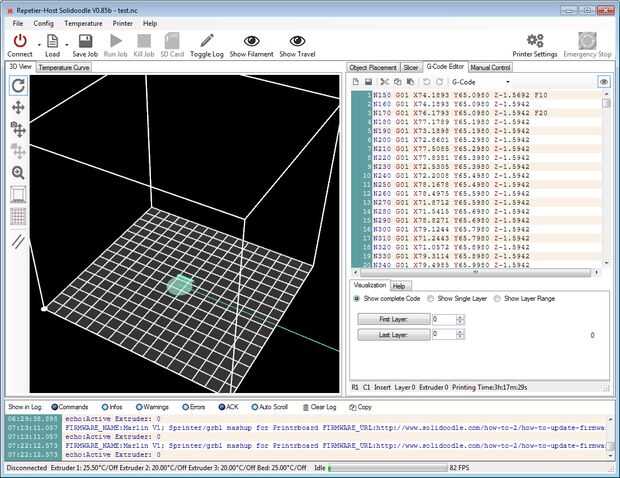The image size is (620, 478).
Task: Click inside the First Layer number field
Action: coord(443,319)
